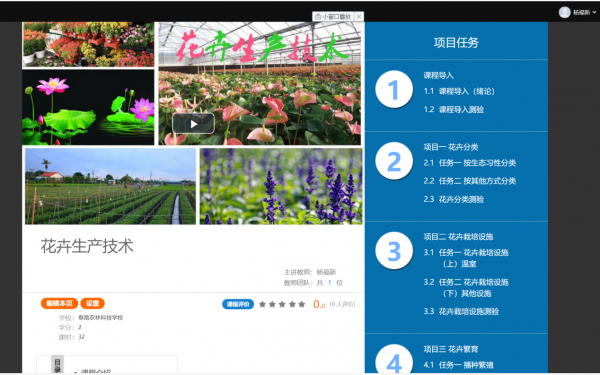This screenshot has width=600, height=375.
Task: Click the purple salvia flowers thumbnail
Action: pyautogui.click(x=281, y=186)
